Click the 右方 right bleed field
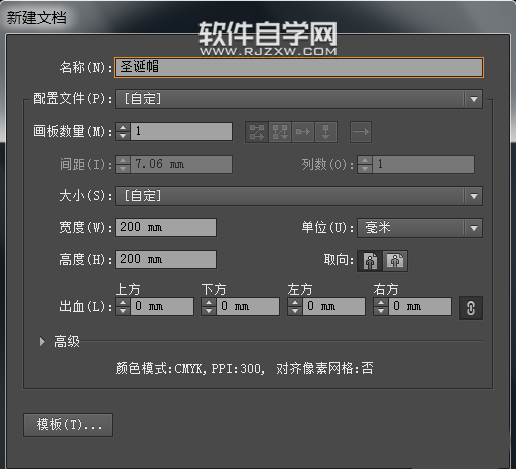The height and width of the screenshot is (469, 516). (420, 307)
